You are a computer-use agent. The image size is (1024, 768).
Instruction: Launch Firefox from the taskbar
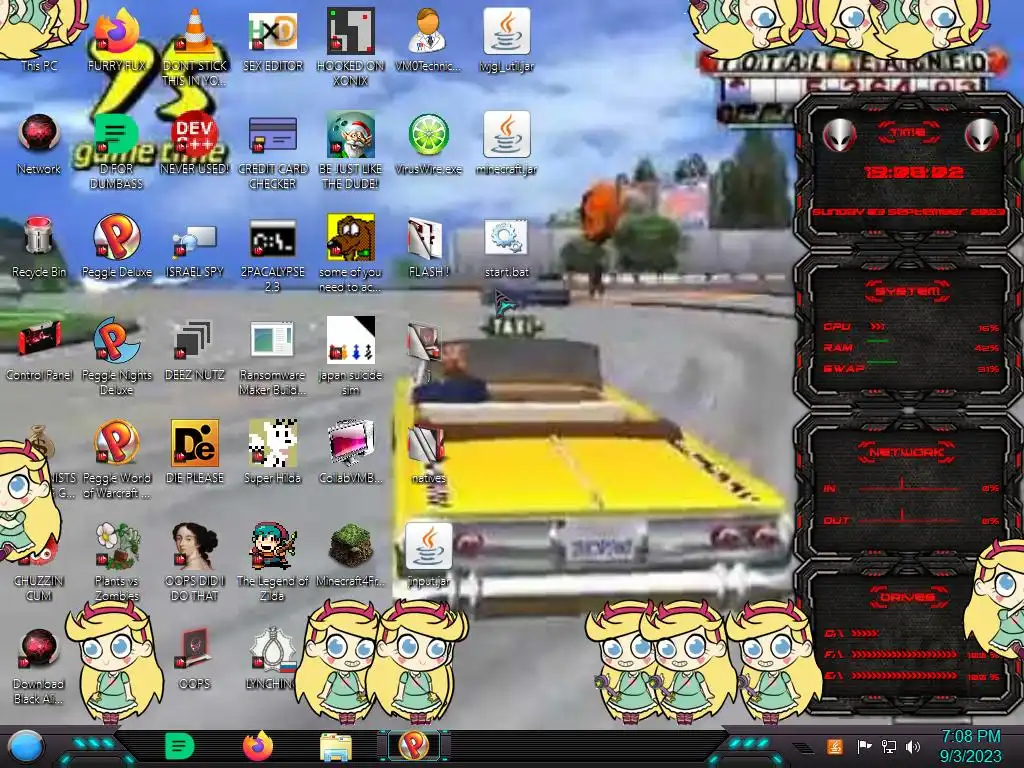pyautogui.click(x=258, y=746)
